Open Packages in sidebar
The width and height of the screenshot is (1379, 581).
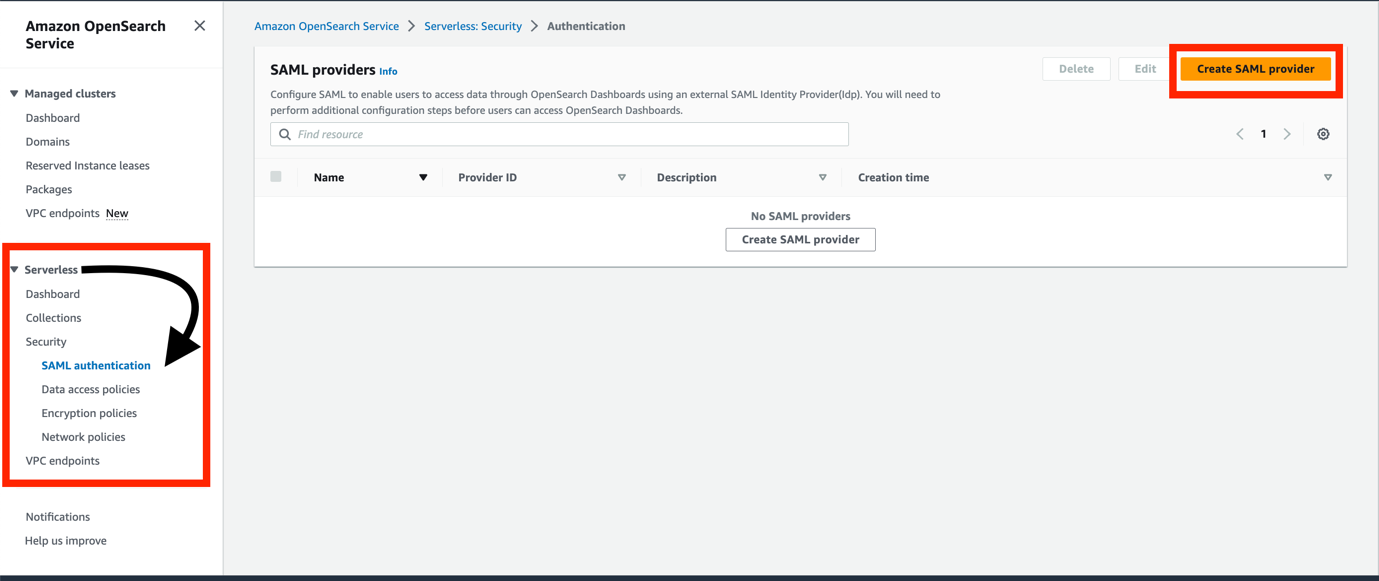click(x=49, y=190)
